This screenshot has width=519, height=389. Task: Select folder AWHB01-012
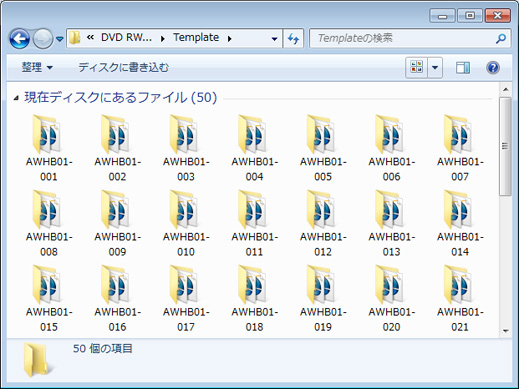pos(323,223)
